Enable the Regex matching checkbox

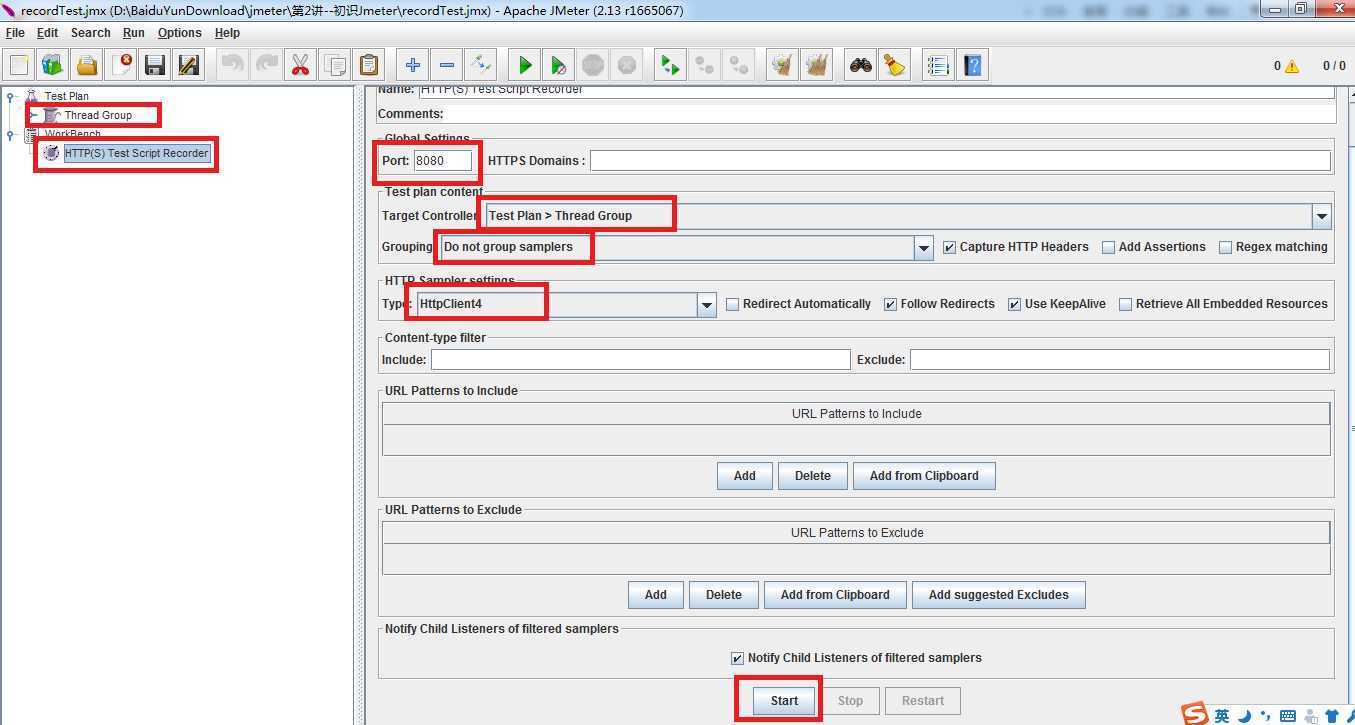click(1225, 247)
